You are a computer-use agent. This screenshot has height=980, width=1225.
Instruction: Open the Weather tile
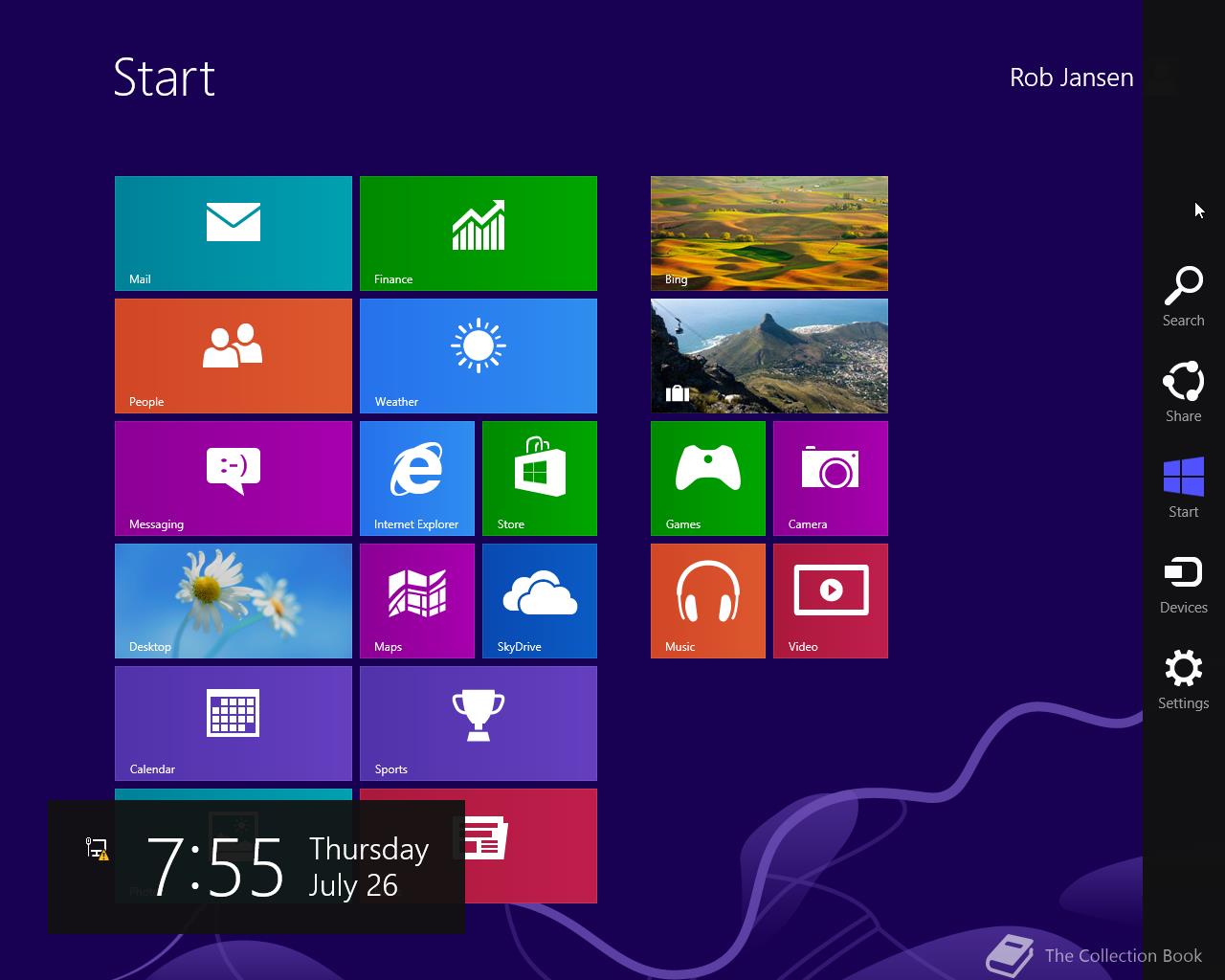click(479, 356)
